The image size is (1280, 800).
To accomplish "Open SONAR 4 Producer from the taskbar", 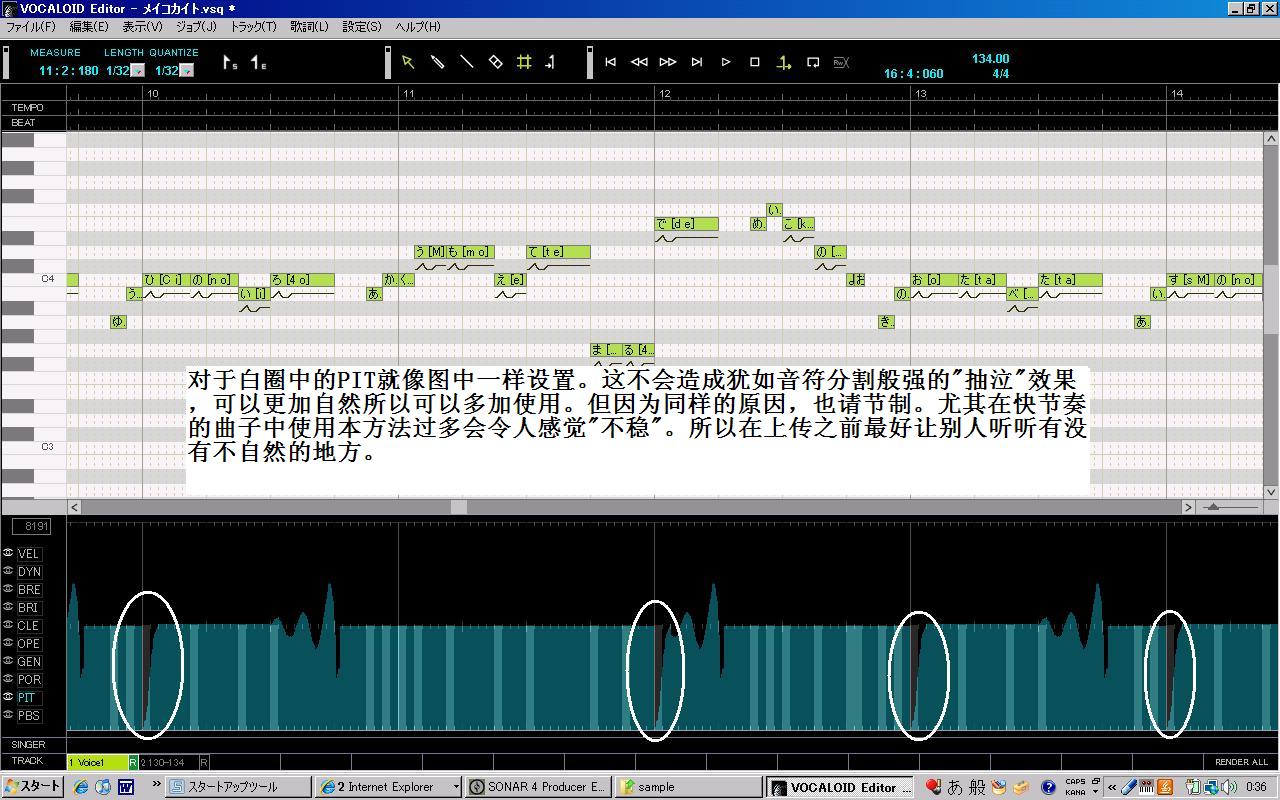I will [538, 787].
